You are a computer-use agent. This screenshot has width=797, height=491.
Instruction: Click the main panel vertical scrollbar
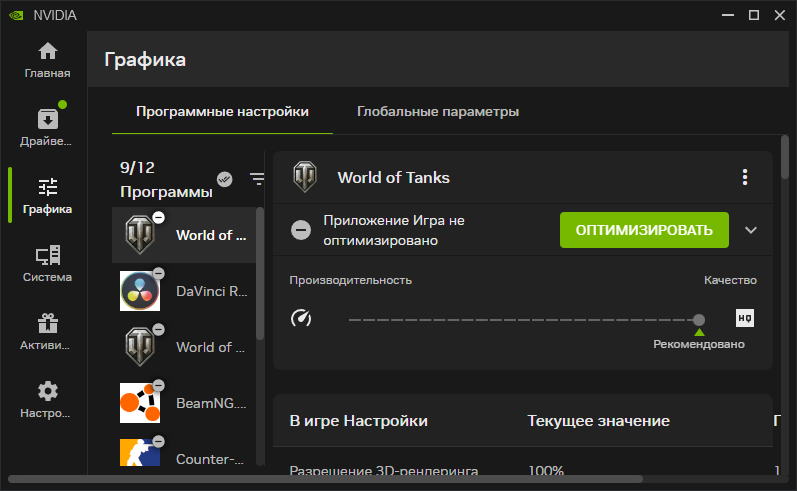[x=785, y=157]
